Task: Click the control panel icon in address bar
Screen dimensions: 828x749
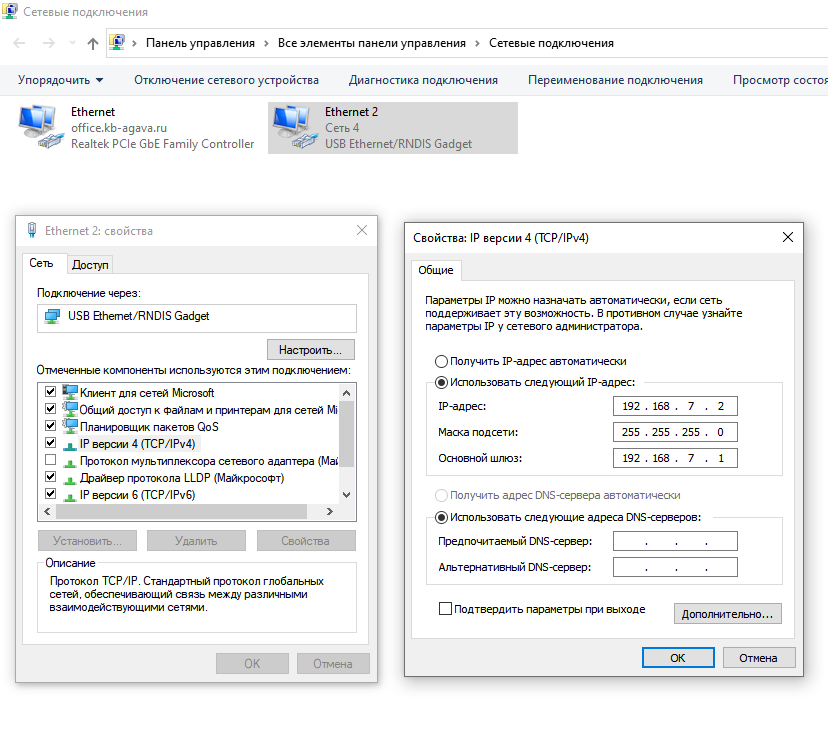Action: pyautogui.click(x=120, y=43)
